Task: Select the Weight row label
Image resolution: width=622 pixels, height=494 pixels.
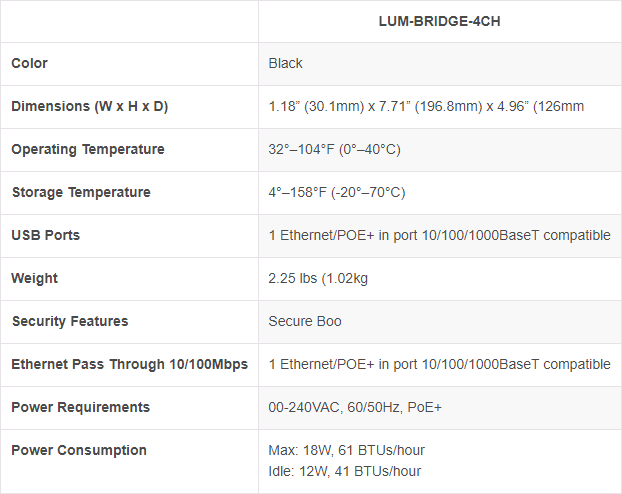Action: pyautogui.click(x=35, y=279)
